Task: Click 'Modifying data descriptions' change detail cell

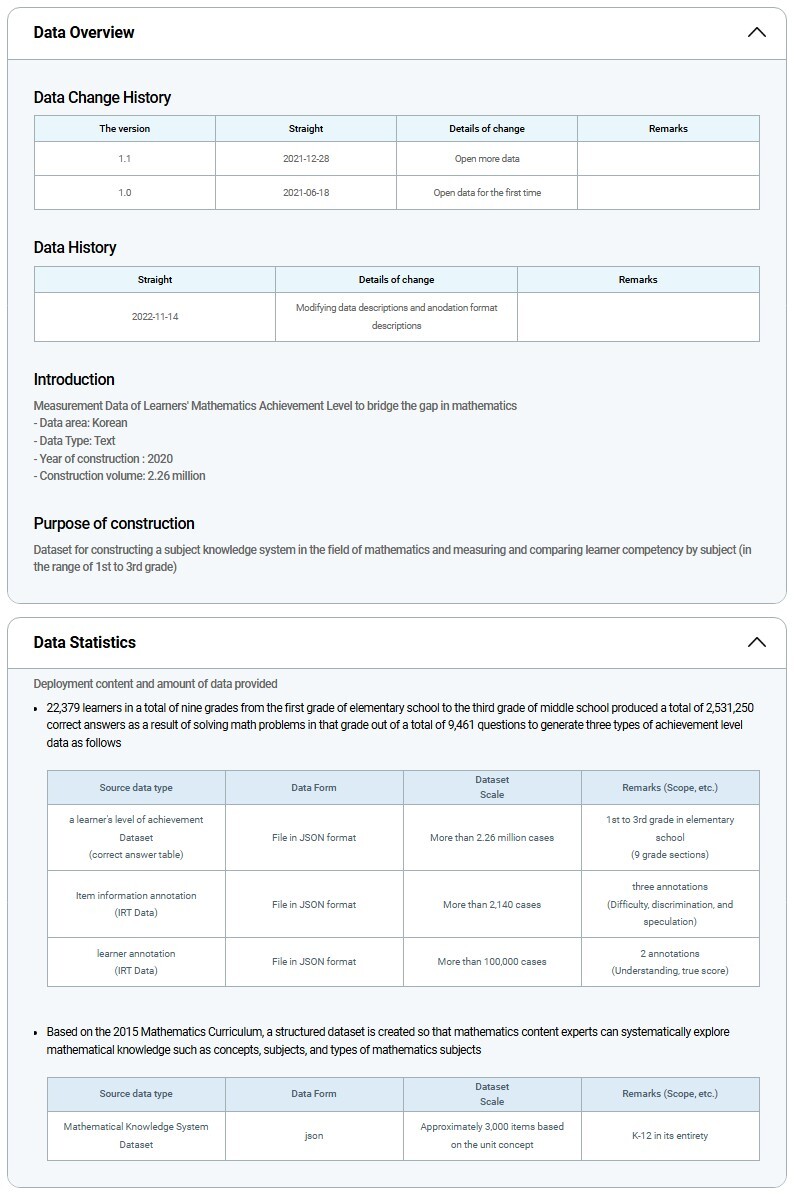Action: 396,316
